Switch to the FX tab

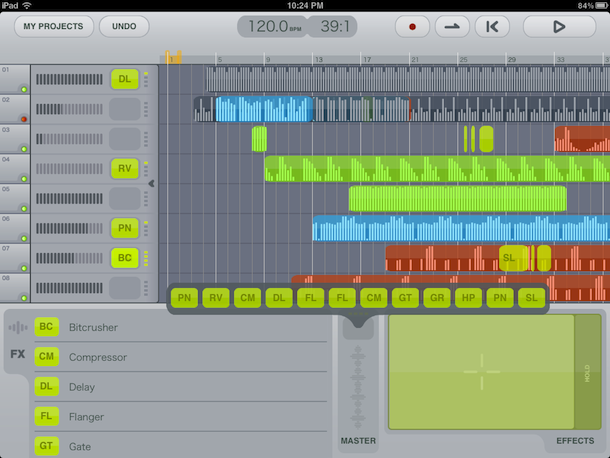pos(18,354)
